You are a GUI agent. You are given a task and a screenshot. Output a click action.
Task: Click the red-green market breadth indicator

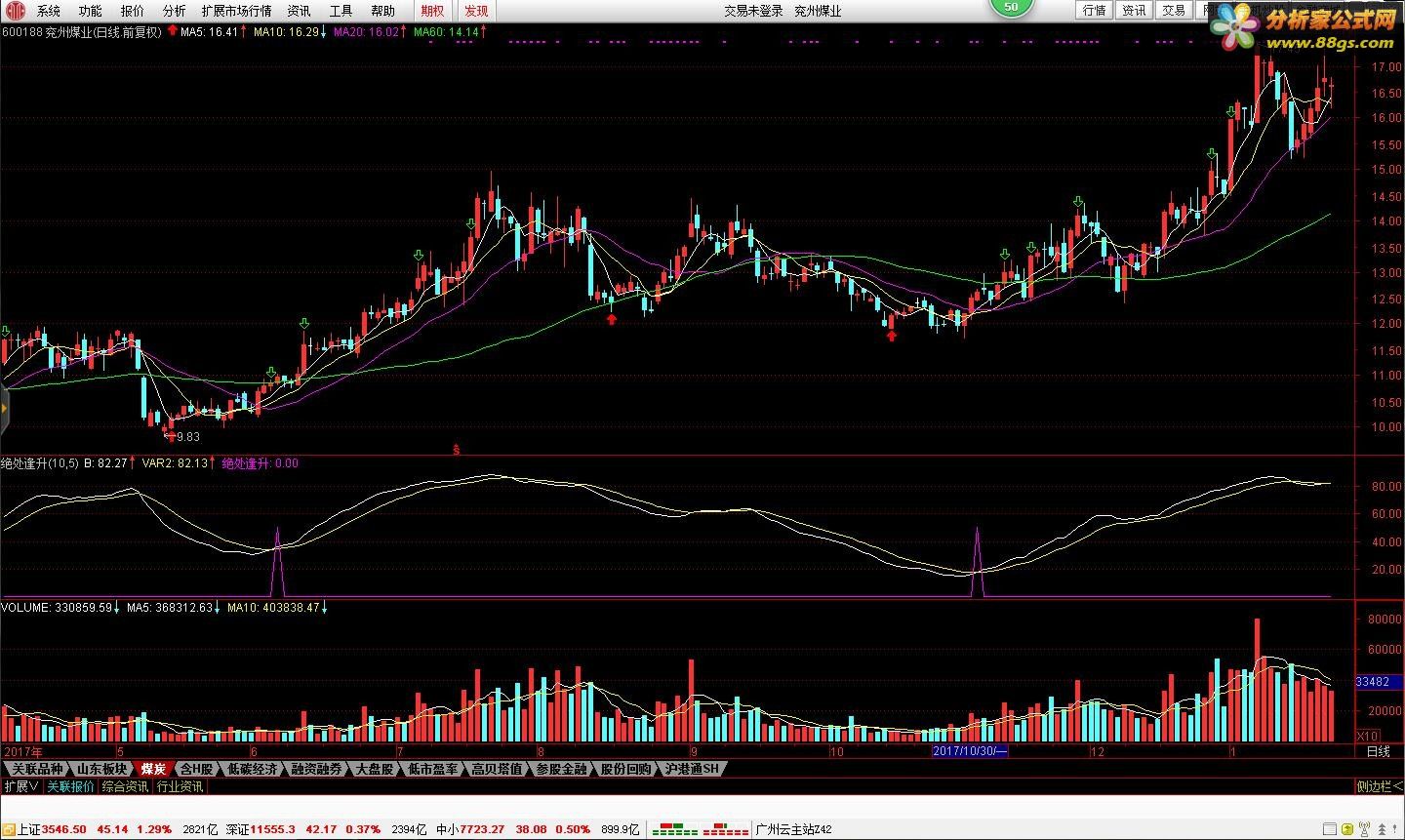(700, 829)
